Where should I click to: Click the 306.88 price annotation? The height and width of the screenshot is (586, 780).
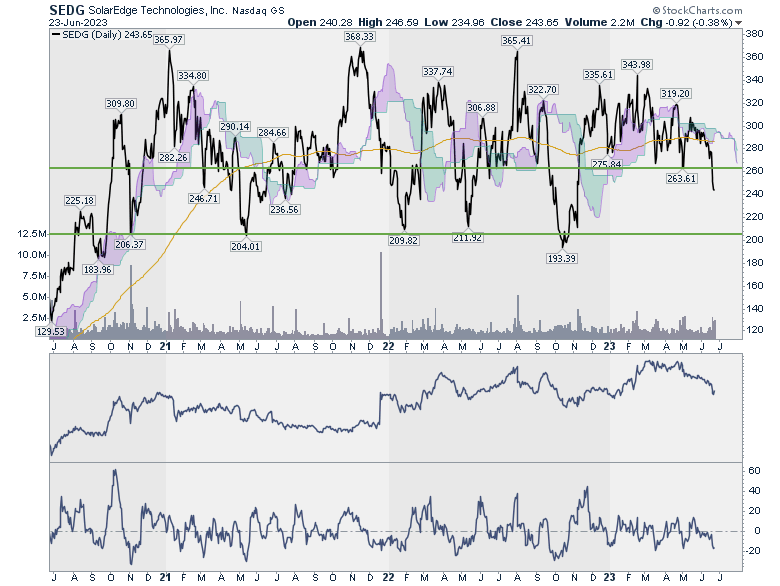(x=482, y=107)
